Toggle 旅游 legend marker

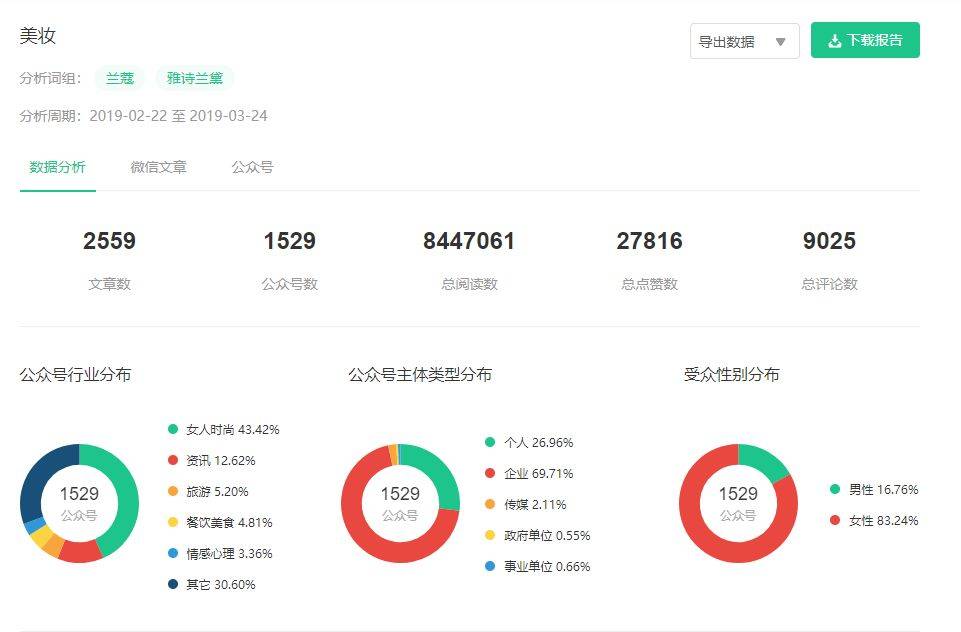(x=173, y=491)
